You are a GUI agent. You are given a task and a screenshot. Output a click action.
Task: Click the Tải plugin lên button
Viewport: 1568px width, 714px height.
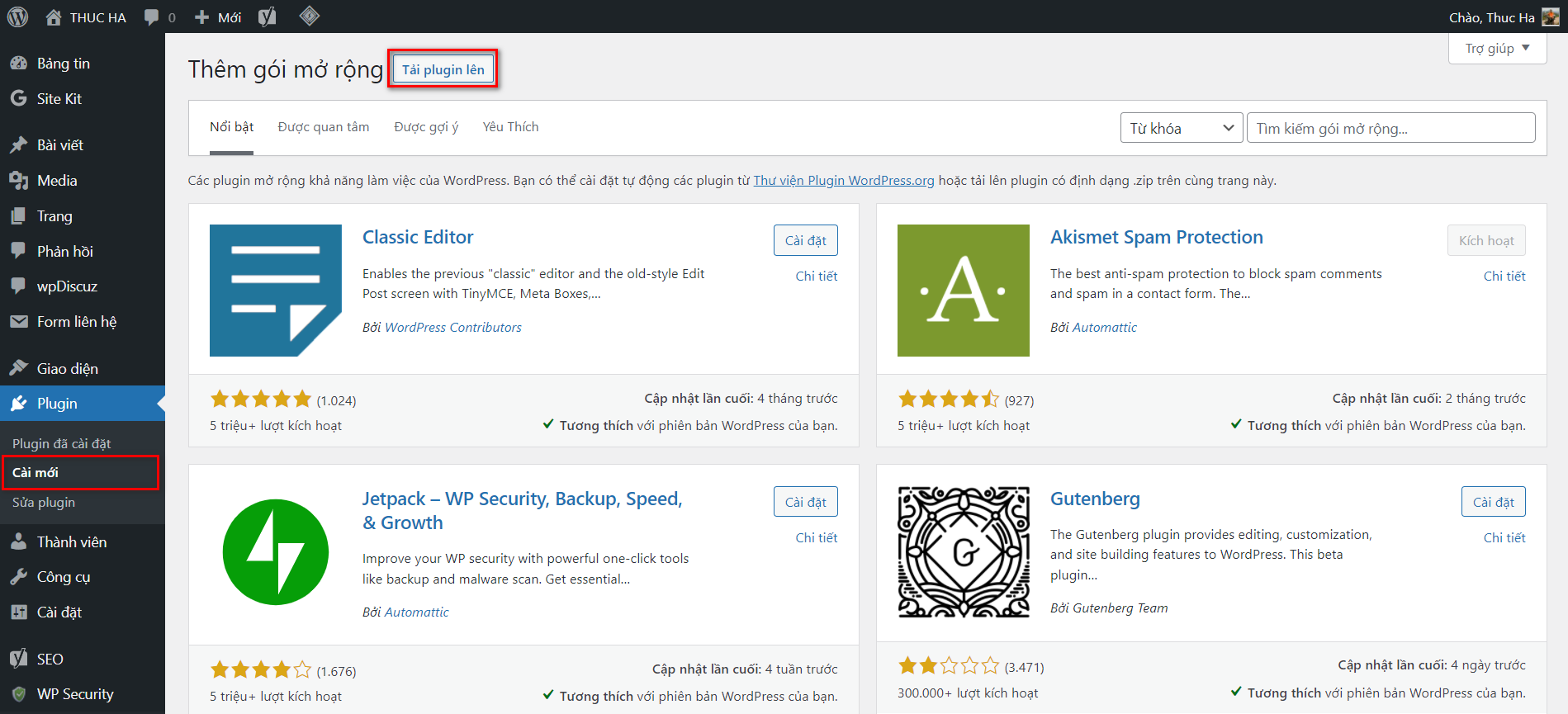(x=443, y=69)
